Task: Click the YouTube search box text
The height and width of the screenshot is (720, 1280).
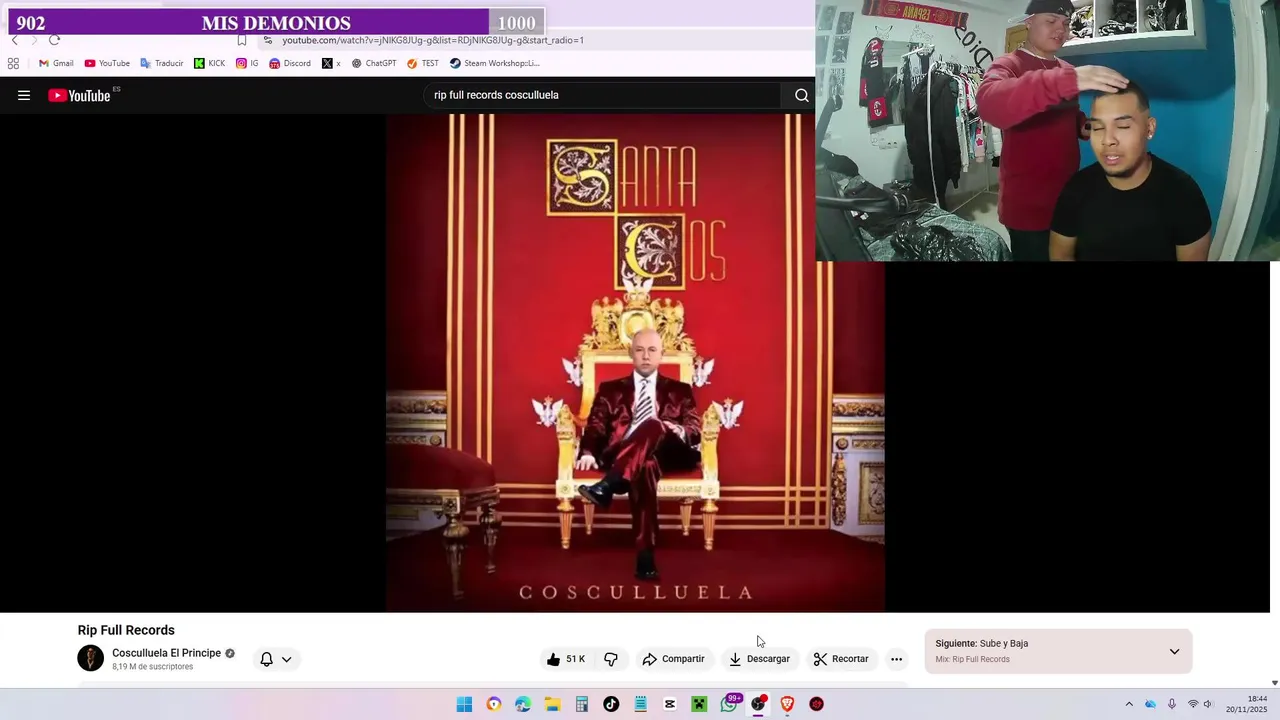Action: pos(496,95)
